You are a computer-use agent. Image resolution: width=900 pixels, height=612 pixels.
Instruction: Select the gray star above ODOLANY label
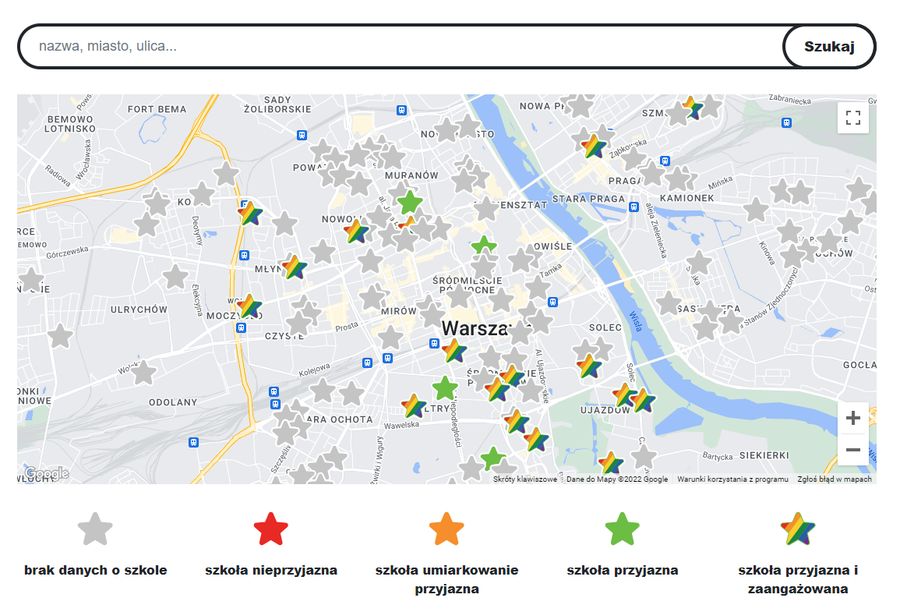(143, 372)
